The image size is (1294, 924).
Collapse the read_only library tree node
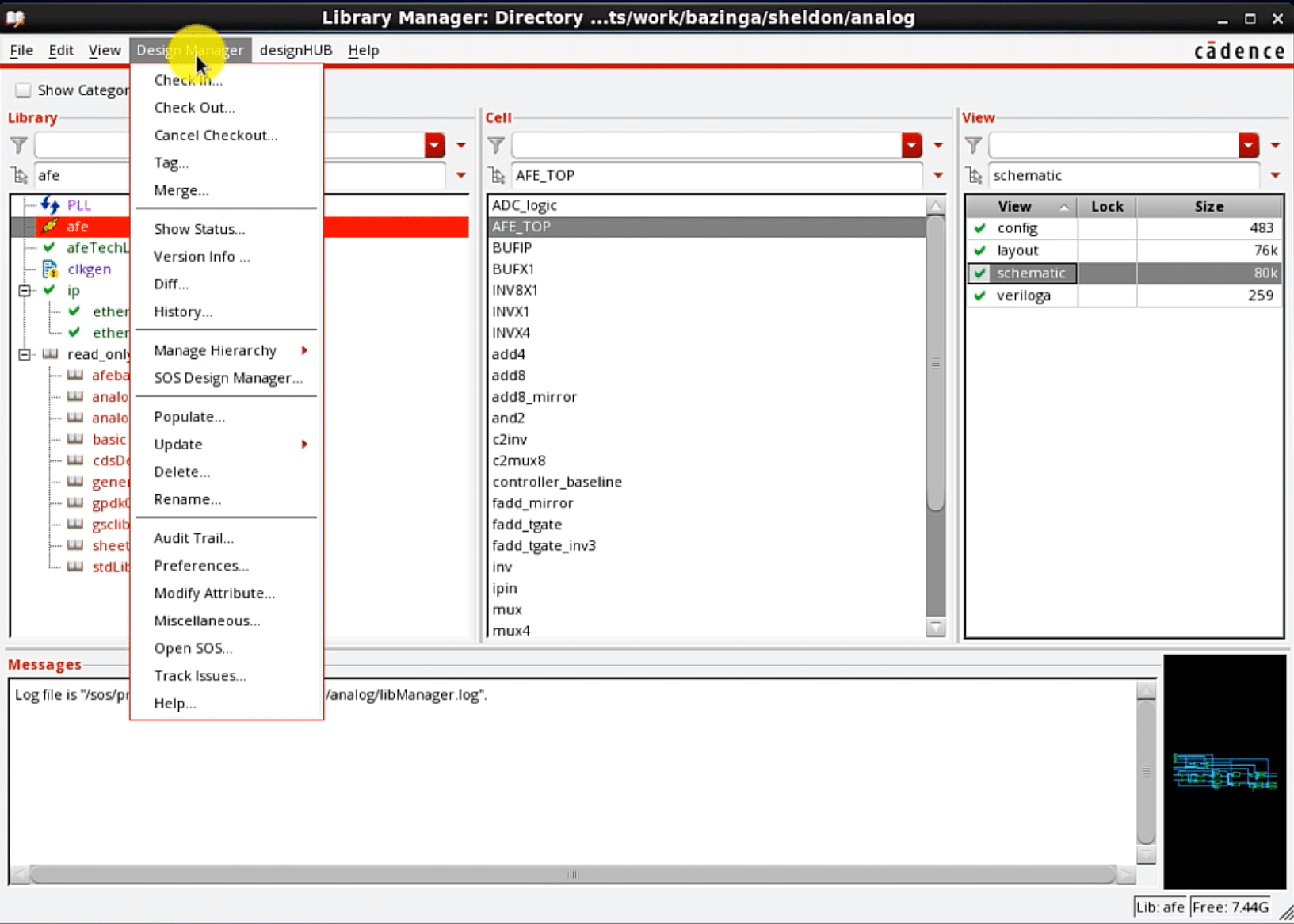(x=25, y=354)
